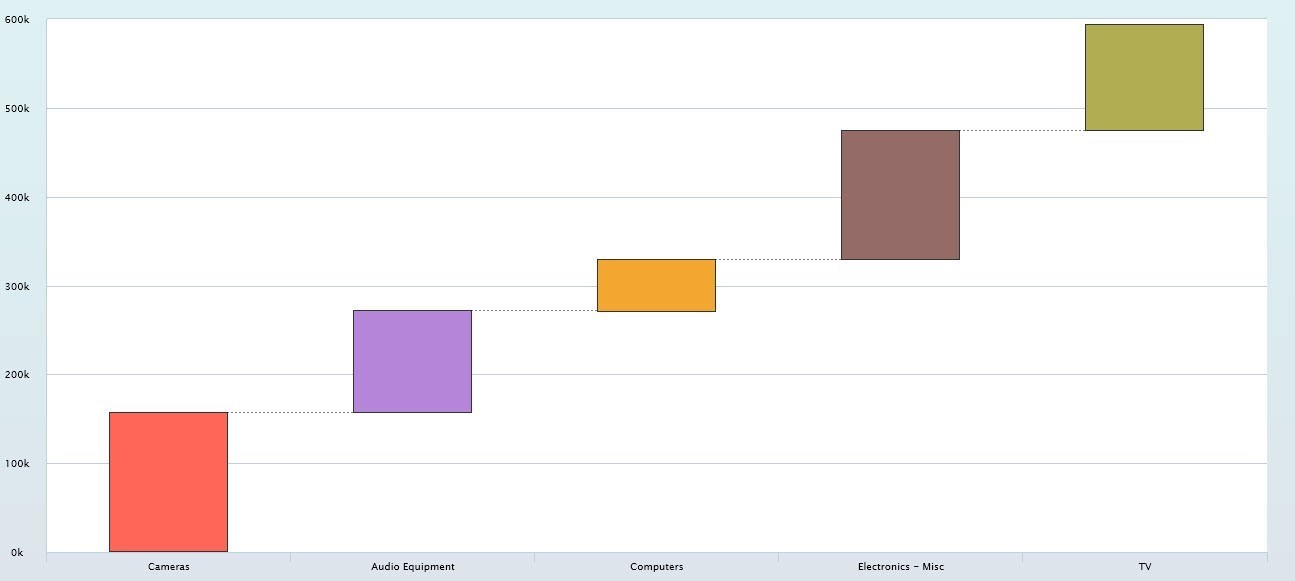Image resolution: width=1295 pixels, height=581 pixels.
Task: Click the Computers category label
Action: tap(656, 567)
